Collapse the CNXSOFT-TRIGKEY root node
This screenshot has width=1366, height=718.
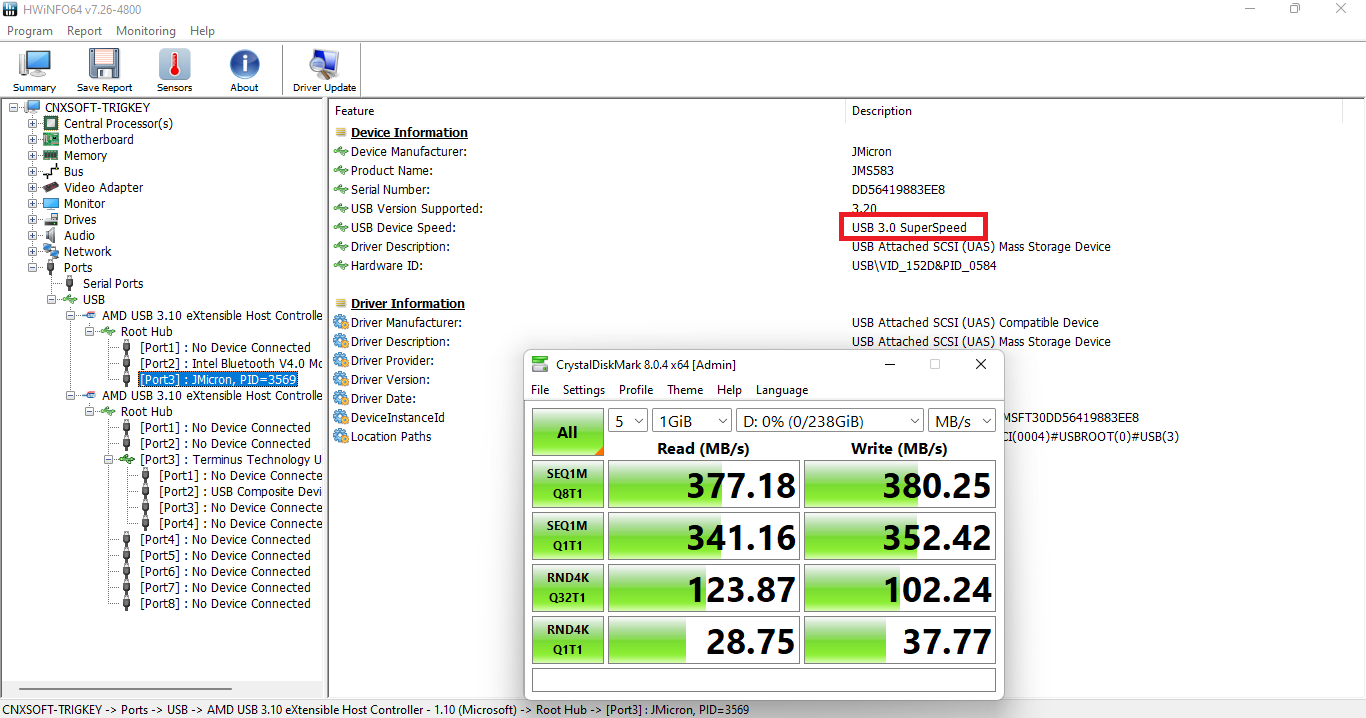coord(14,107)
